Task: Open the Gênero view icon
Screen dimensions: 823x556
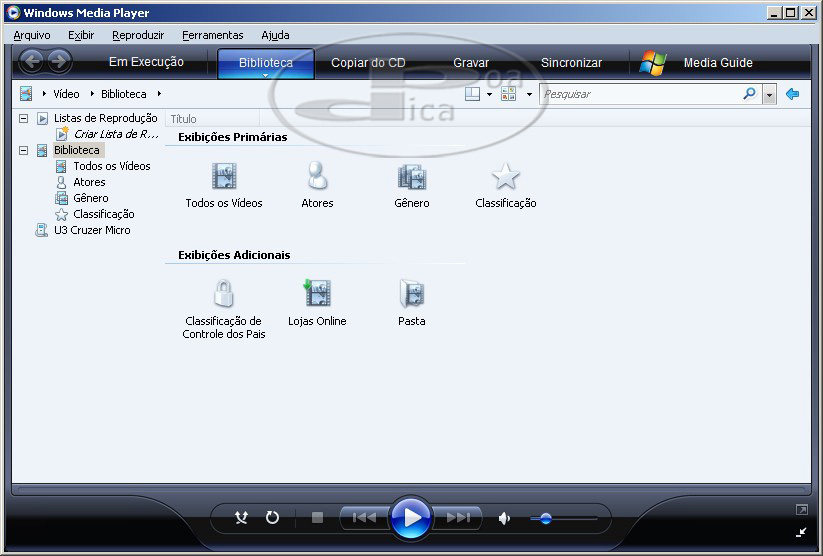Action: click(x=411, y=178)
